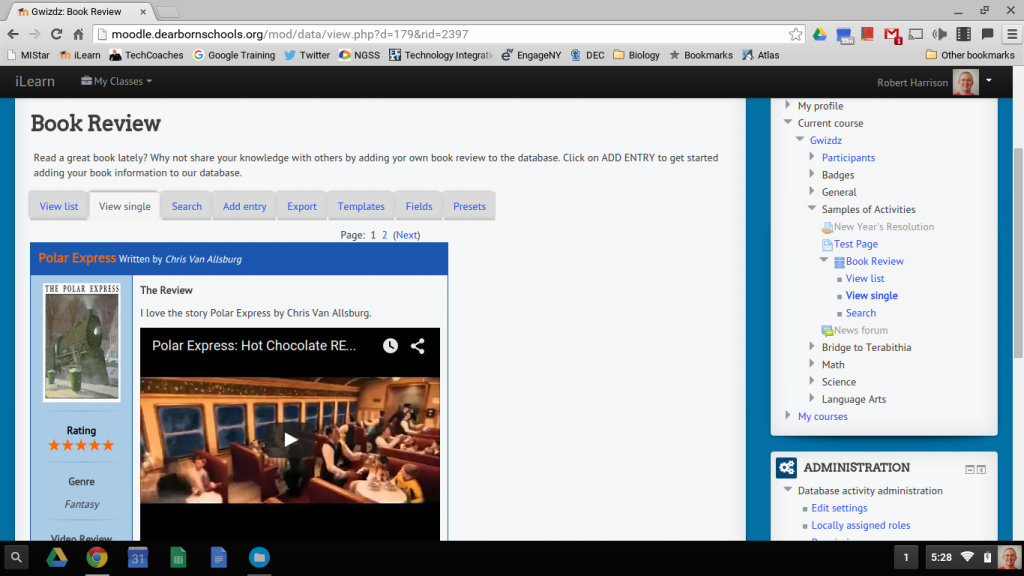Bookmark this page with the star icon
Screen dimensions: 1024x576
[795, 34]
